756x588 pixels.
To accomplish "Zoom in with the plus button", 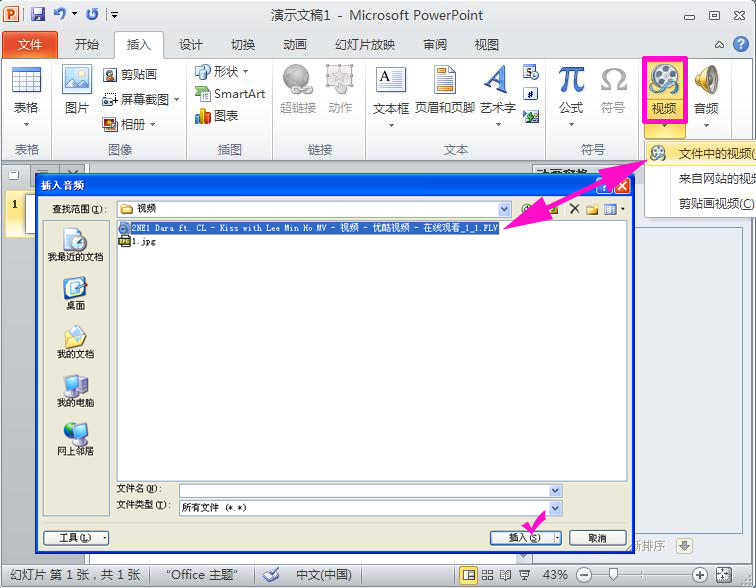I will pos(700,575).
